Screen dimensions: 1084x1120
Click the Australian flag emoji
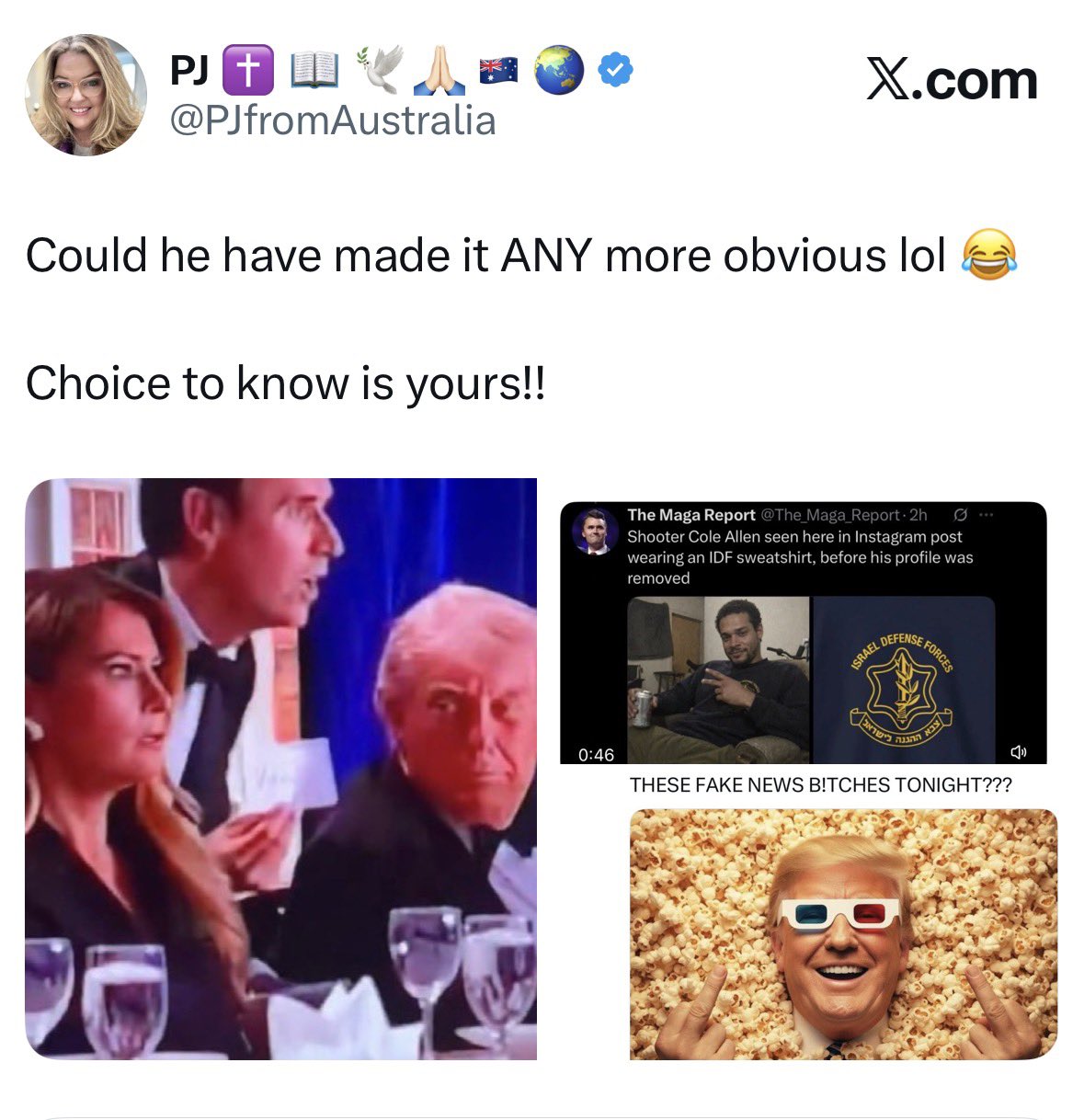(498, 70)
